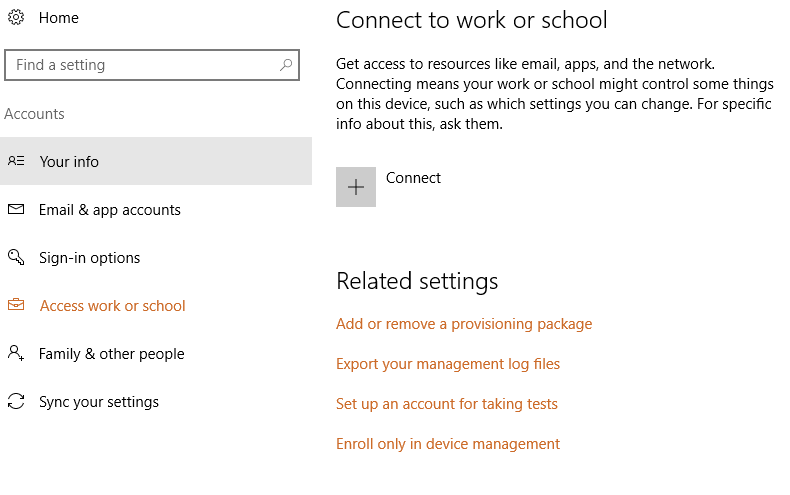Click the Access work or school briefcase icon
Screen dimensions: 790x495
tap(16, 304)
